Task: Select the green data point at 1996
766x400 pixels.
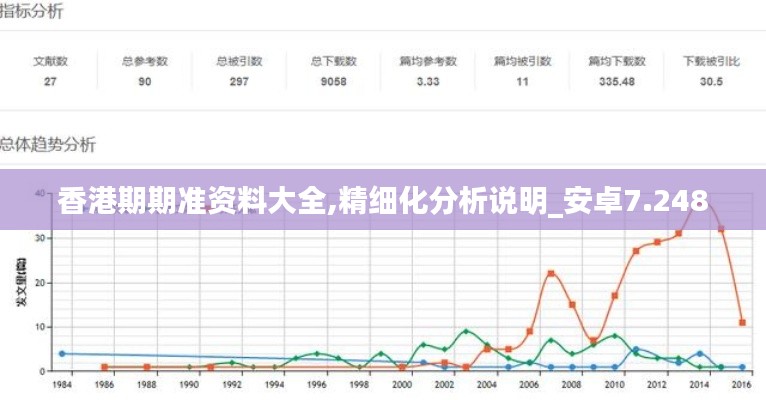Action: pos(317,353)
